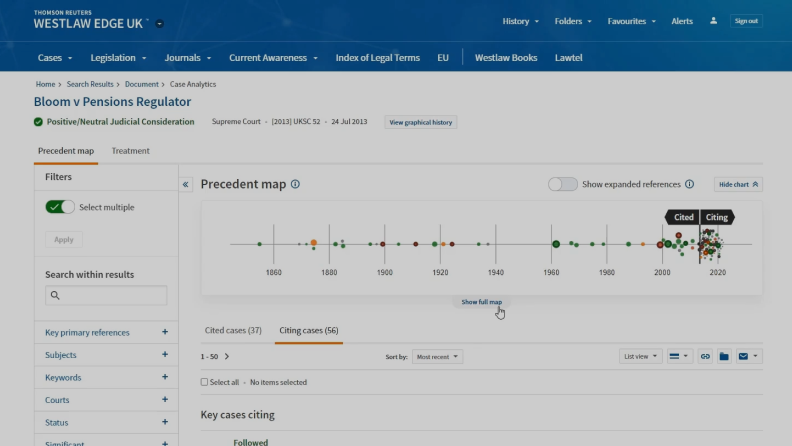Open the user profile icon

point(714,21)
